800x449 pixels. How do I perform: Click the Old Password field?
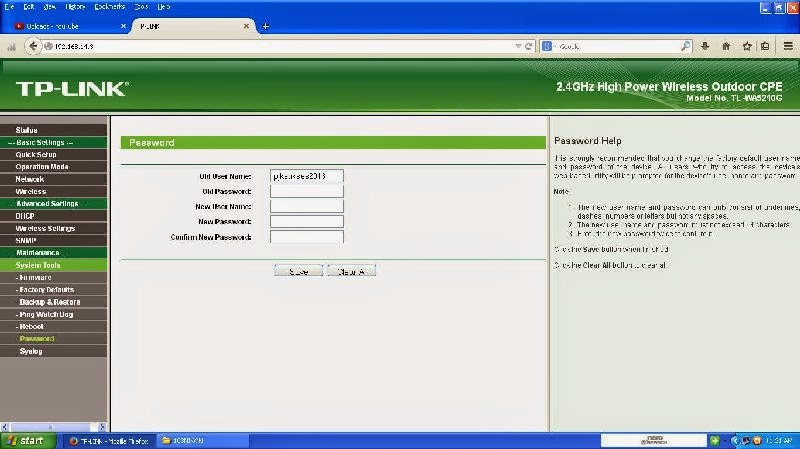pyautogui.click(x=307, y=191)
